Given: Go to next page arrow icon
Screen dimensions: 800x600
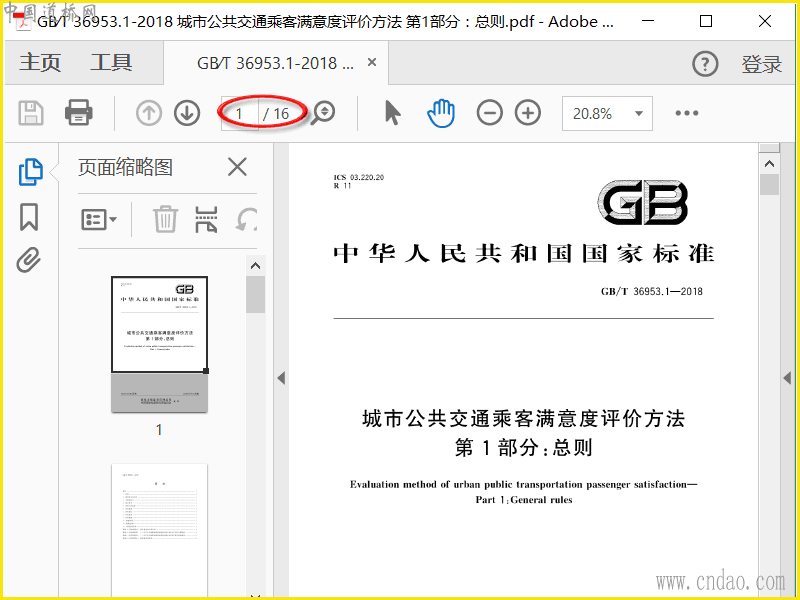Looking at the screenshot, I should coord(187,113).
